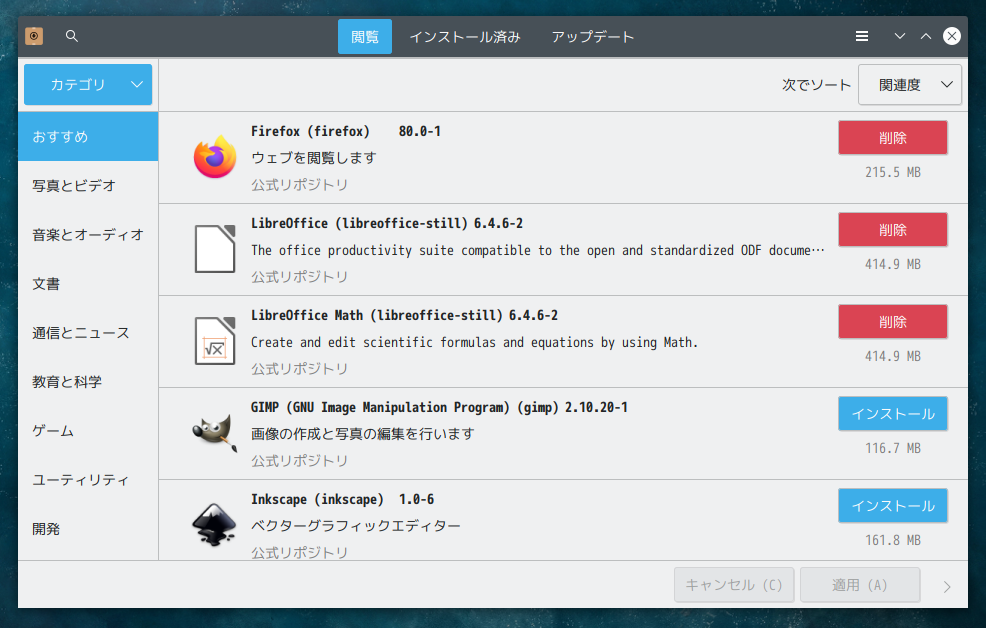Open the カテゴリ dropdown

click(88, 84)
